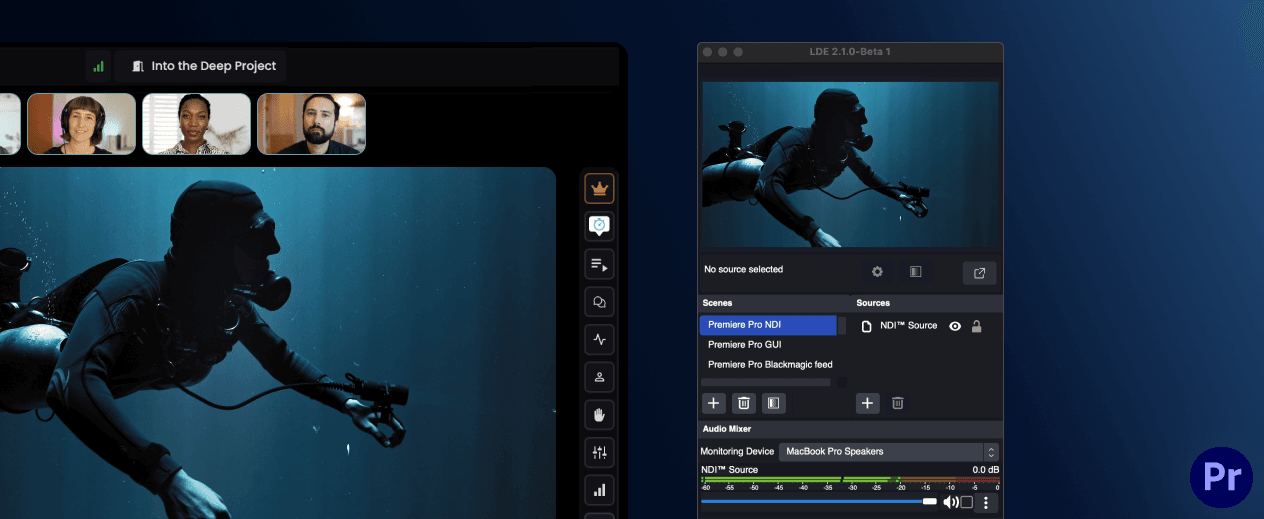Click the crown icon in sidebar
This screenshot has width=1264, height=519.
click(599, 188)
